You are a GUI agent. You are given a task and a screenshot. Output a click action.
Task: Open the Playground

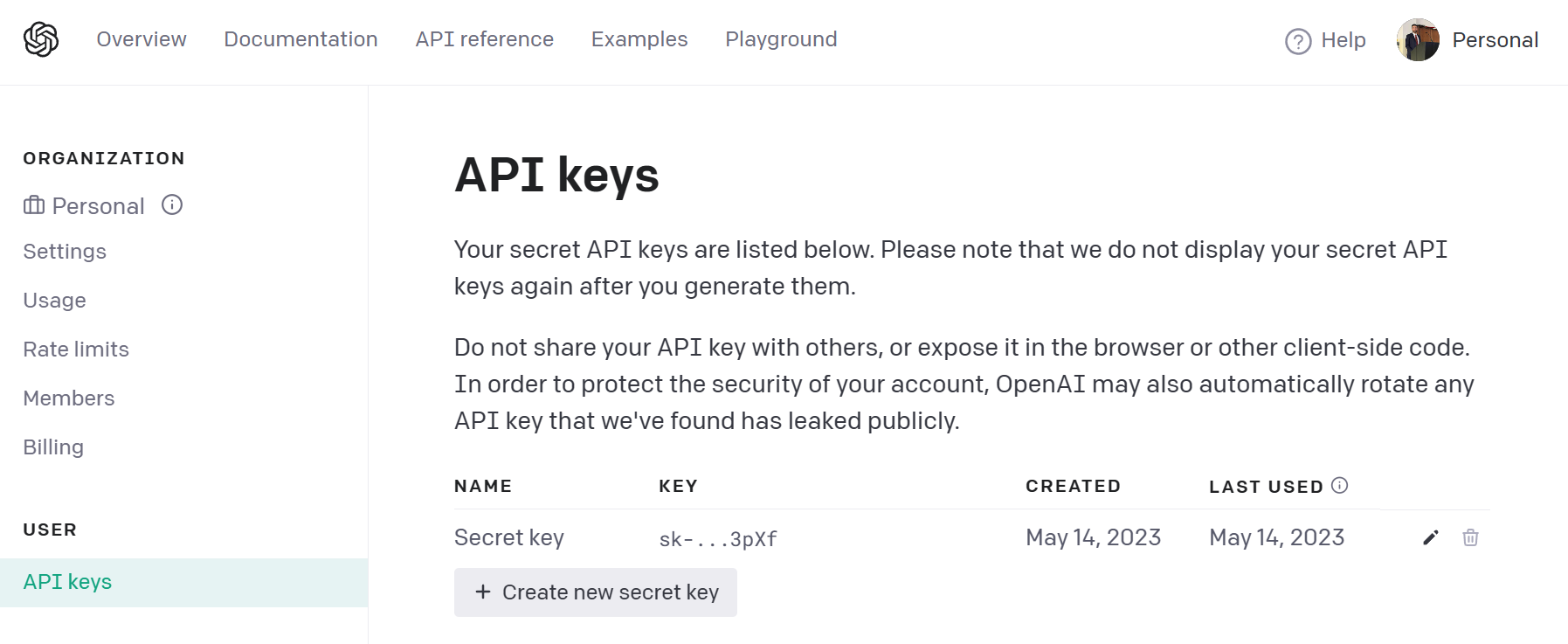(781, 39)
